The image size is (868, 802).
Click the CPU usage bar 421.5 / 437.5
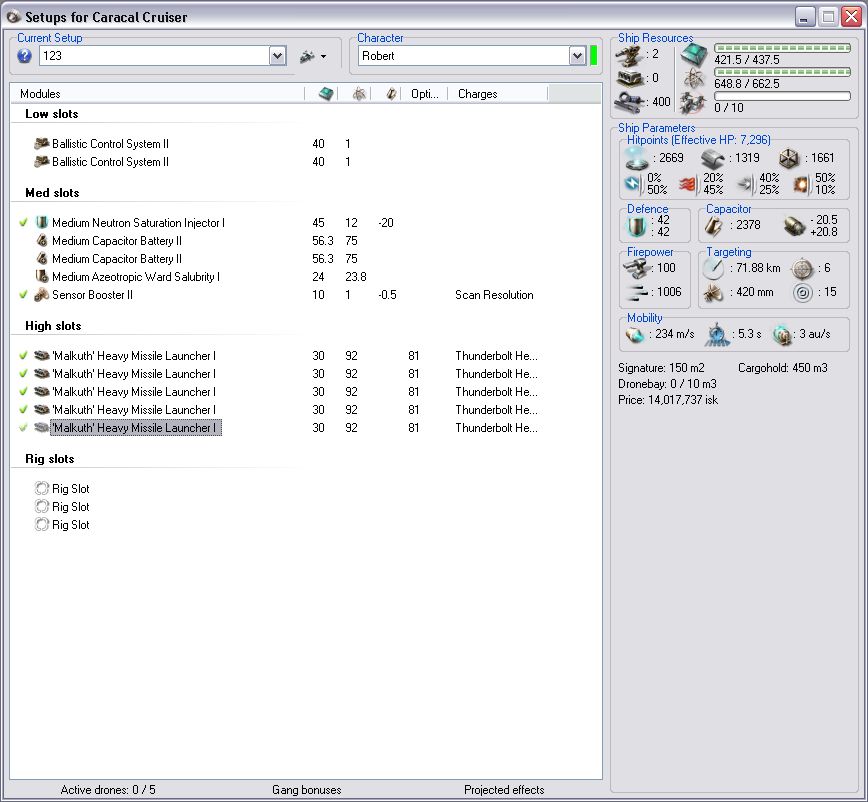(x=782, y=48)
